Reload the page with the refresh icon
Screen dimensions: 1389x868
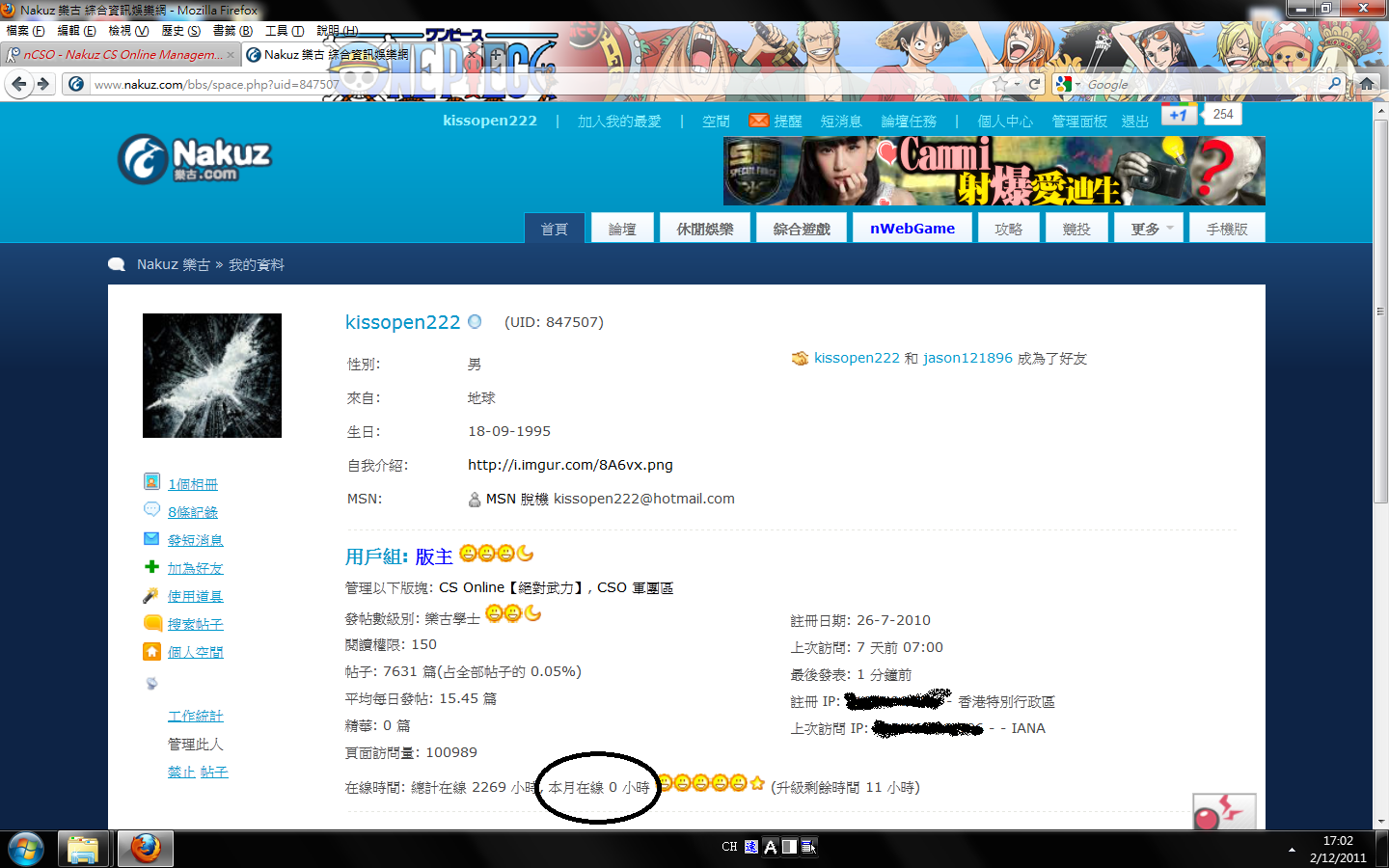tap(1035, 84)
